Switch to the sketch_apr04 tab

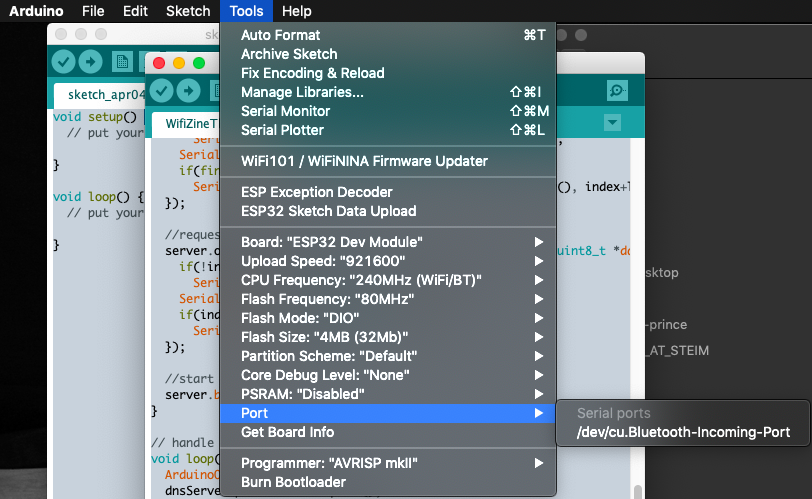[98, 96]
